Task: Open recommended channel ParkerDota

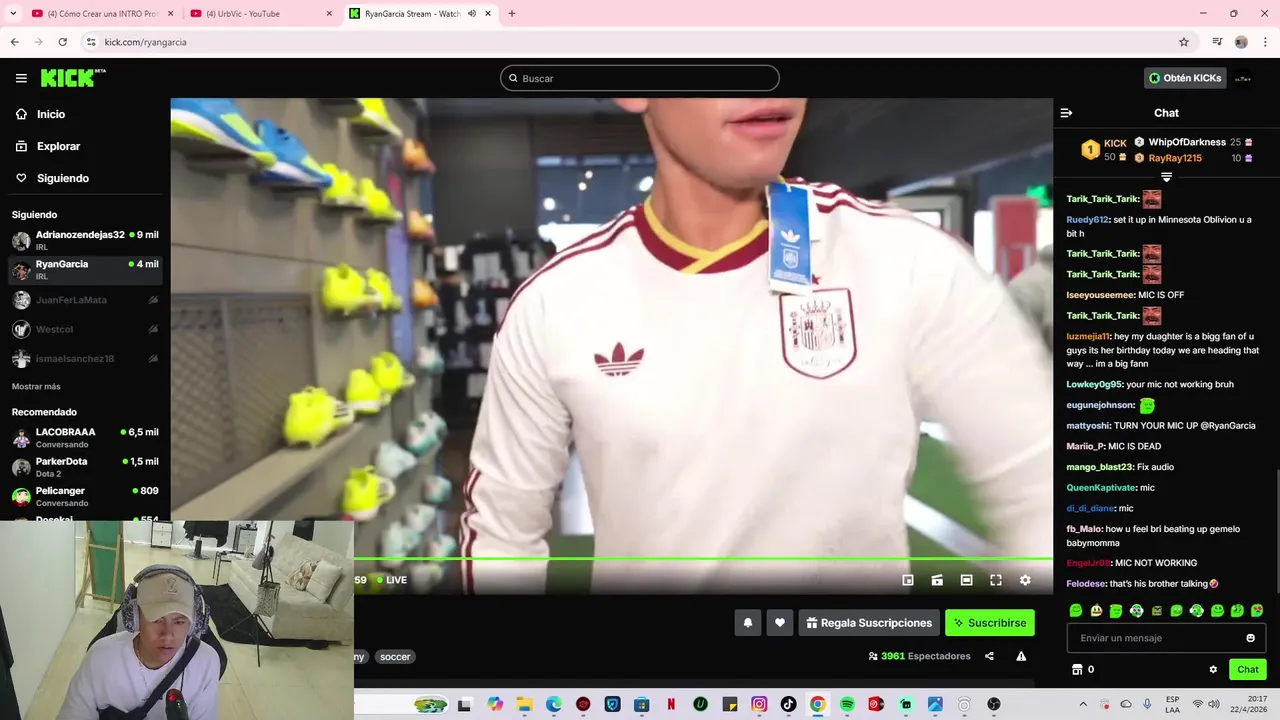Action: tap(85, 467)
